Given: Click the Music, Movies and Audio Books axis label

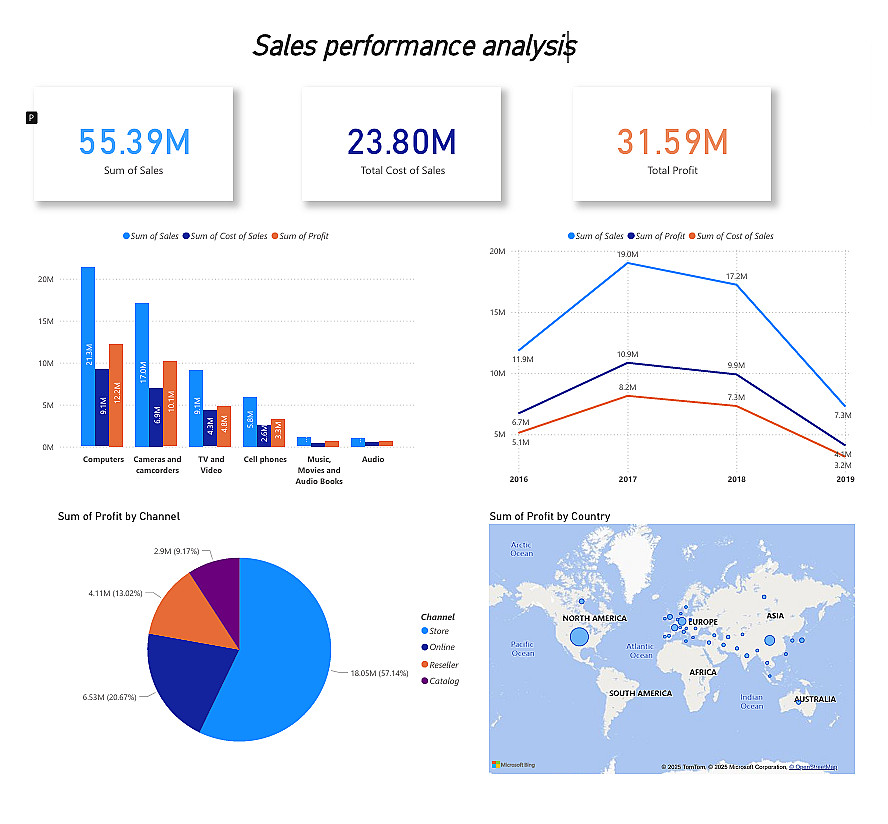Looking at the screenshot, I should (319, 470).
